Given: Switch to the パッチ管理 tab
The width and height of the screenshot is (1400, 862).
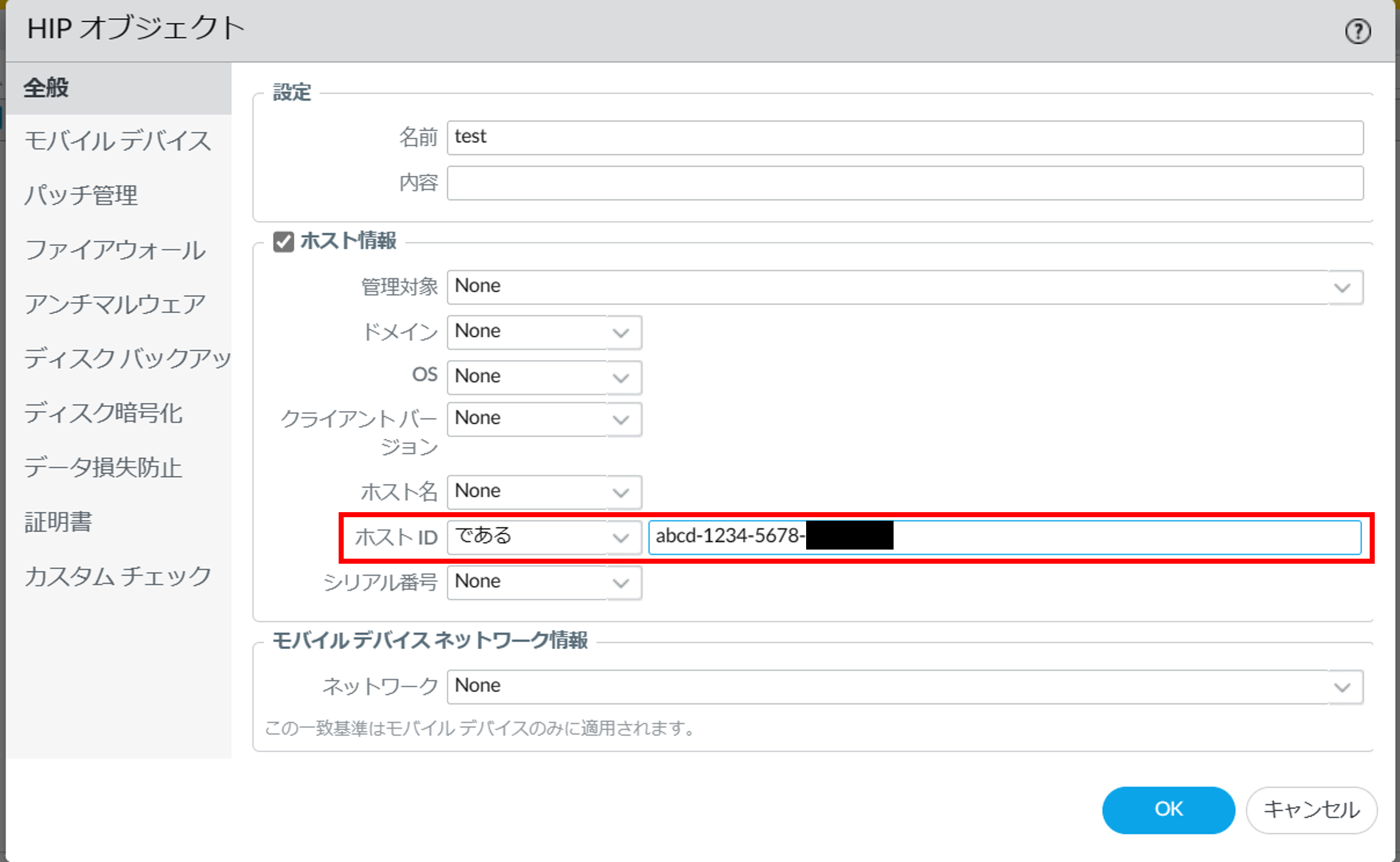Looking at the screenshot, I should (81, 195).
